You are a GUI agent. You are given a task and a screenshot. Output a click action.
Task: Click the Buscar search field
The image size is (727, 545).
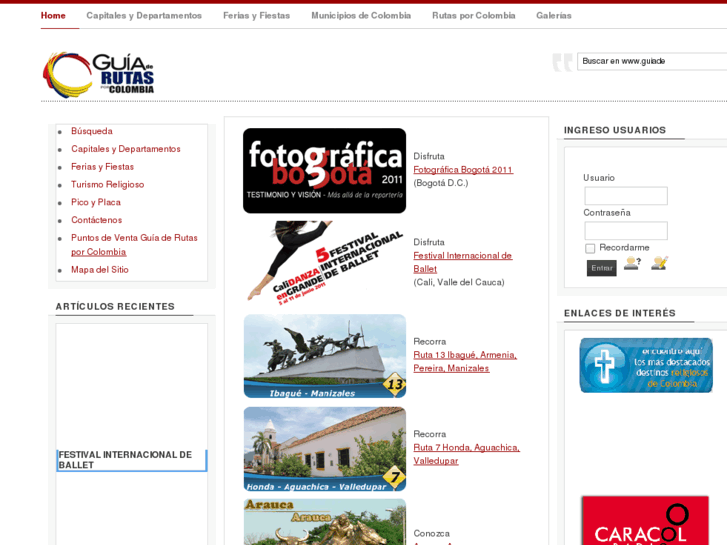click(x=652, y=61)
